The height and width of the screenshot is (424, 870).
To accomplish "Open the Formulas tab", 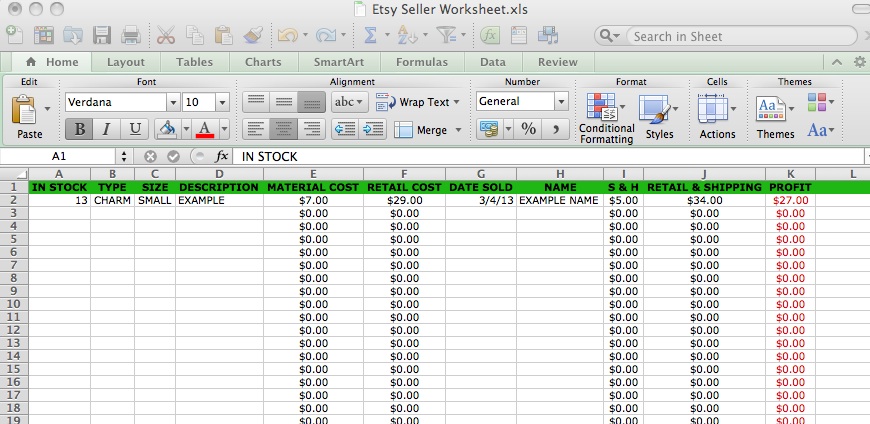I will click(422, 62).
